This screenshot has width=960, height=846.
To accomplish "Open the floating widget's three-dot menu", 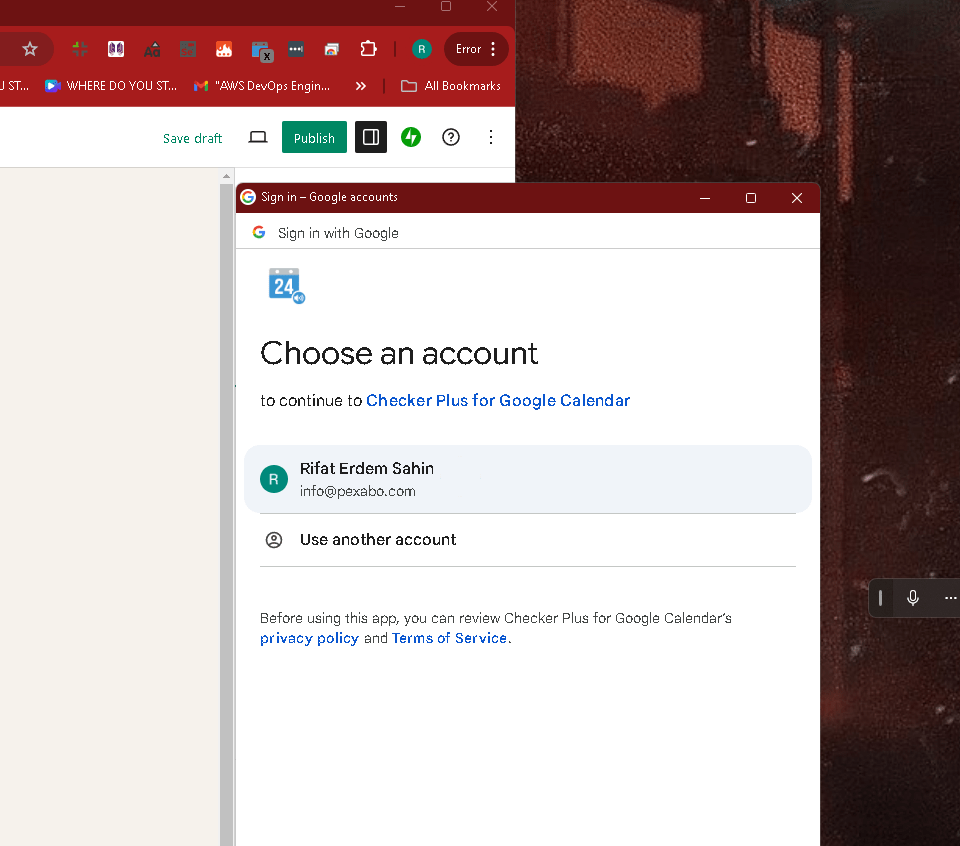I will coord(950,598).
